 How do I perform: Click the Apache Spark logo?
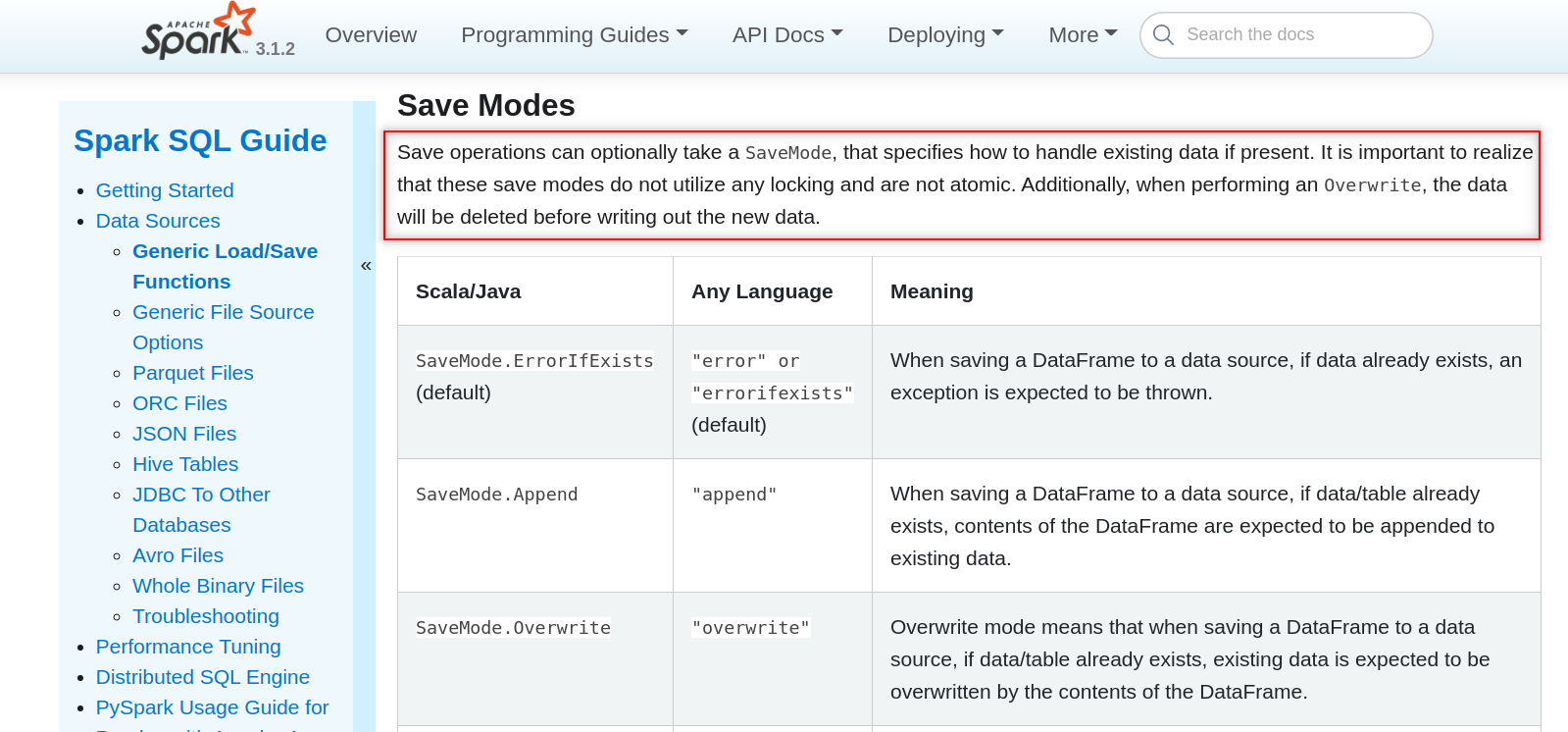198,31
